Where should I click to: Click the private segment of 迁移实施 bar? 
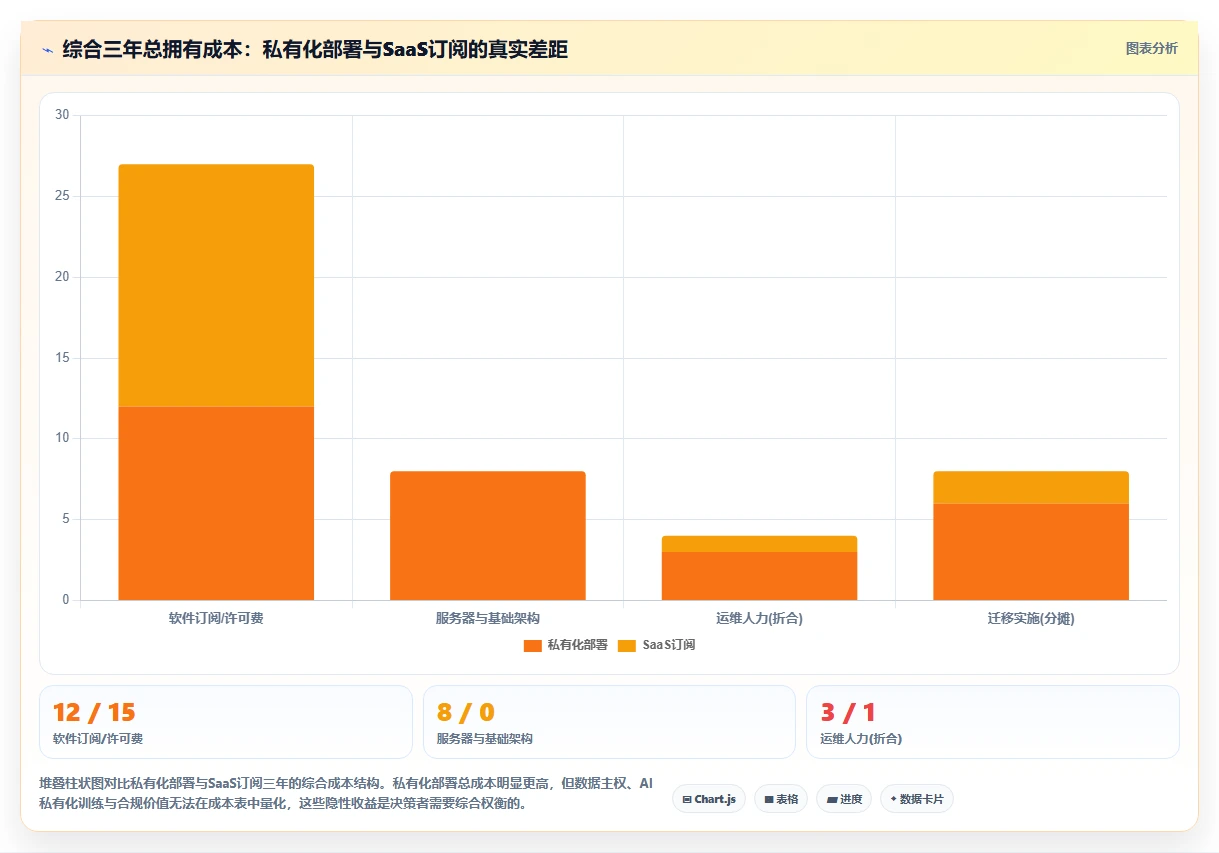pyautogui.click(x=1031, y=552)
